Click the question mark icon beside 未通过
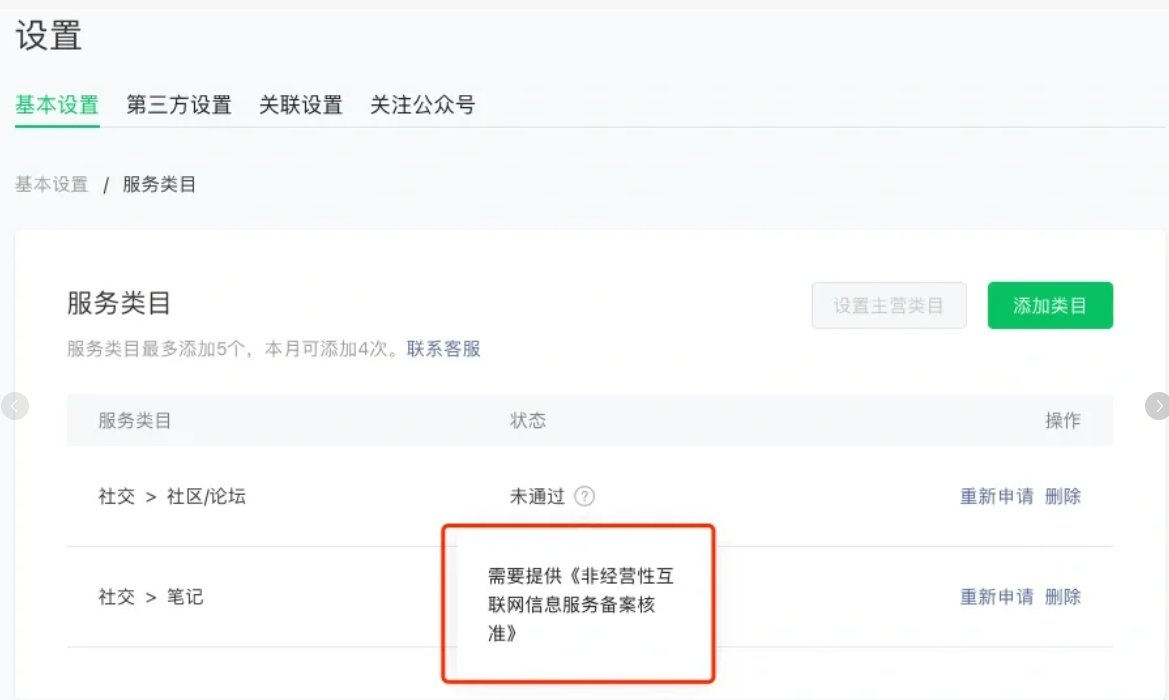This screenshot has height=700, width=1169. point(585,496)
